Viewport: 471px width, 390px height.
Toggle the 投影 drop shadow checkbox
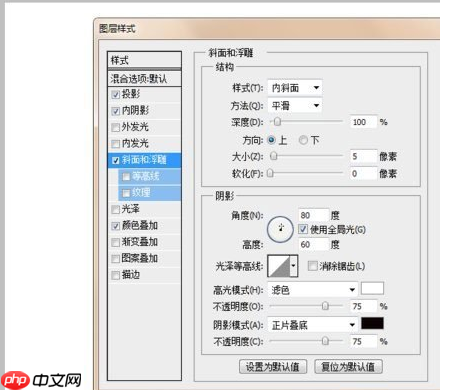tap(115, 95)
